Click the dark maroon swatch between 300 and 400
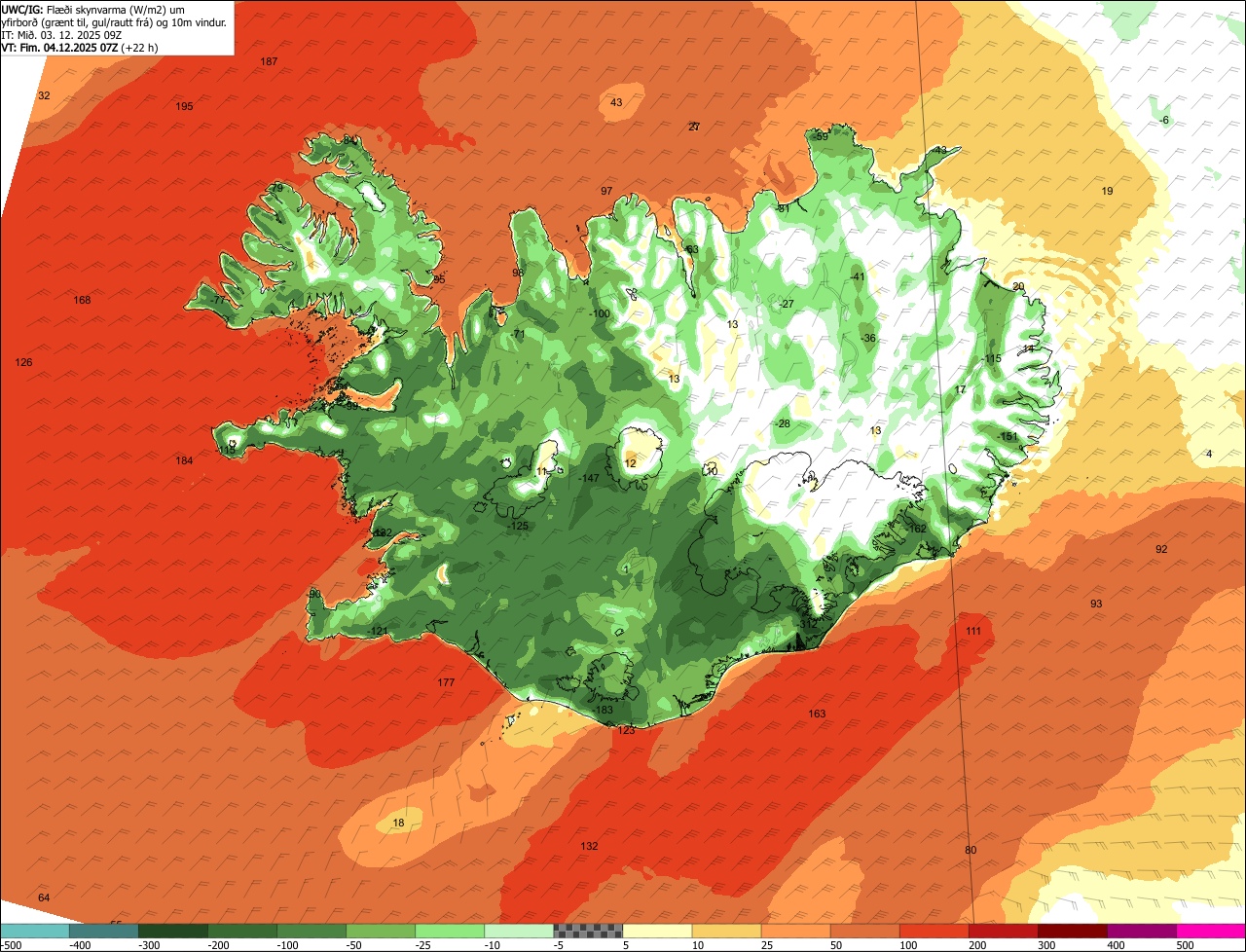1246x952 pixels. click(x=1071, y=931)
